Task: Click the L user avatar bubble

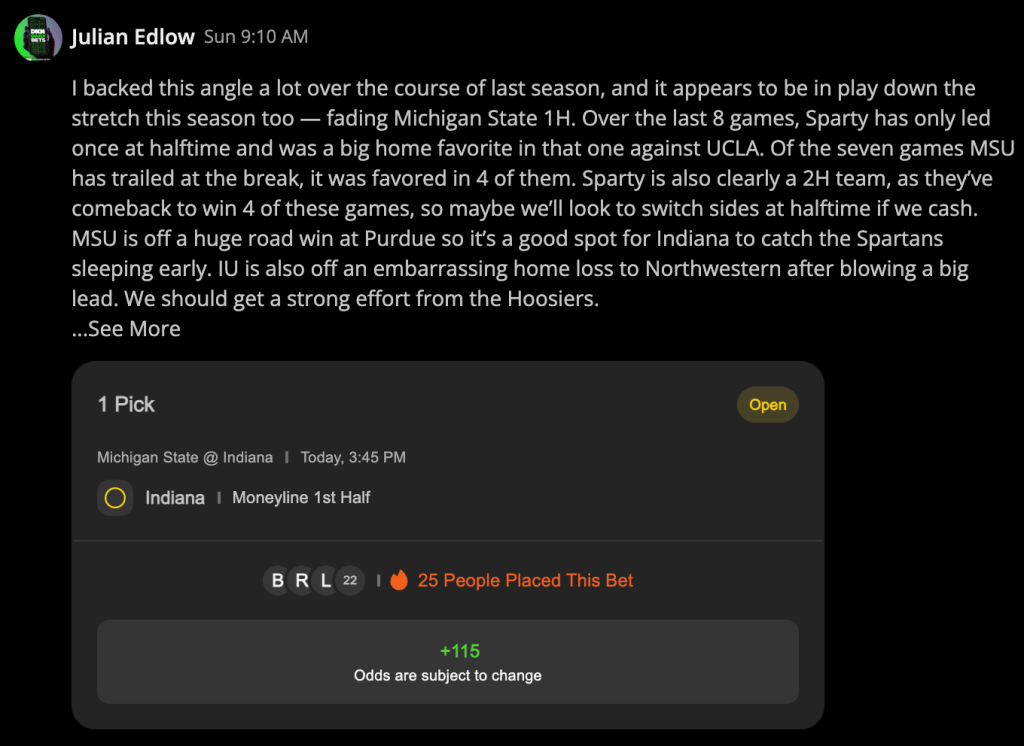Action: tap(325, 580)
